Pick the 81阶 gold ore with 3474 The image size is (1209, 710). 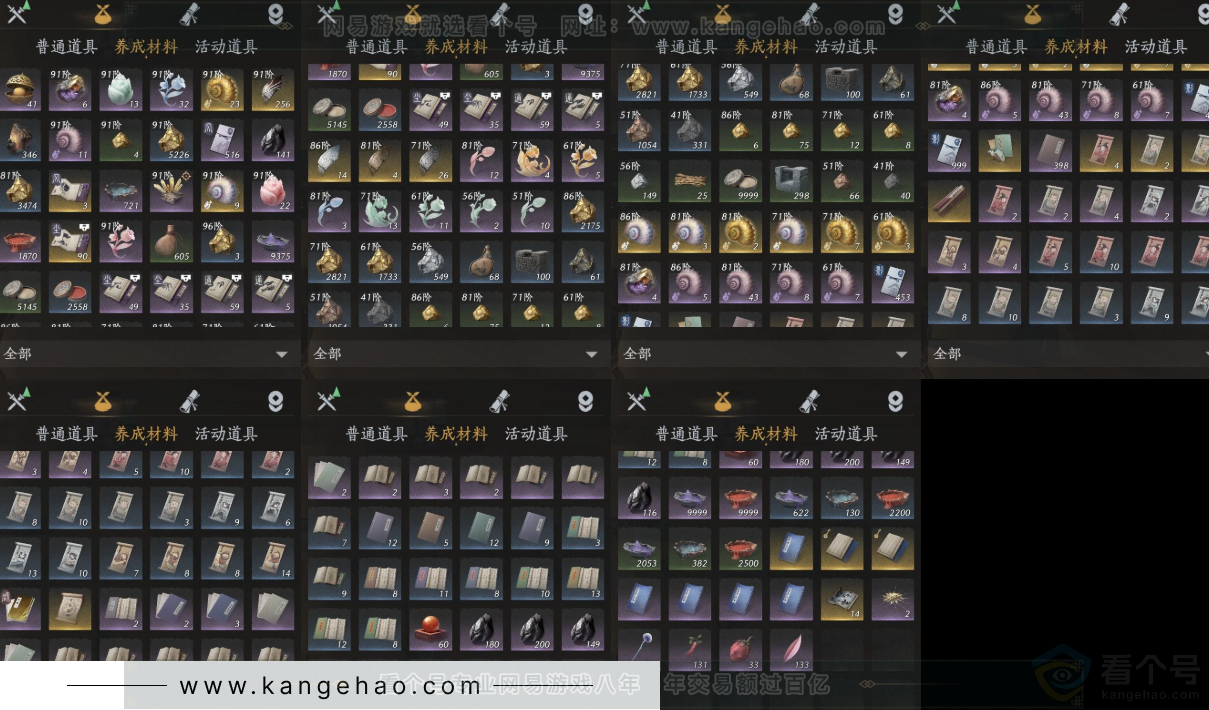[x=20, y=191]
